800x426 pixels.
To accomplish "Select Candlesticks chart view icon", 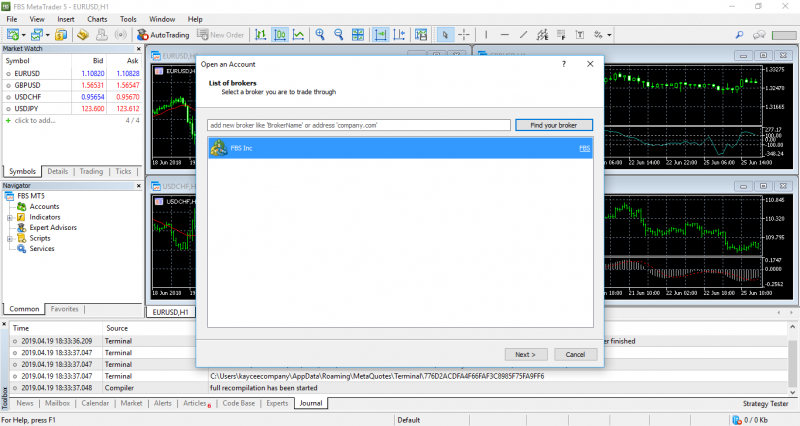I will 280,35.
